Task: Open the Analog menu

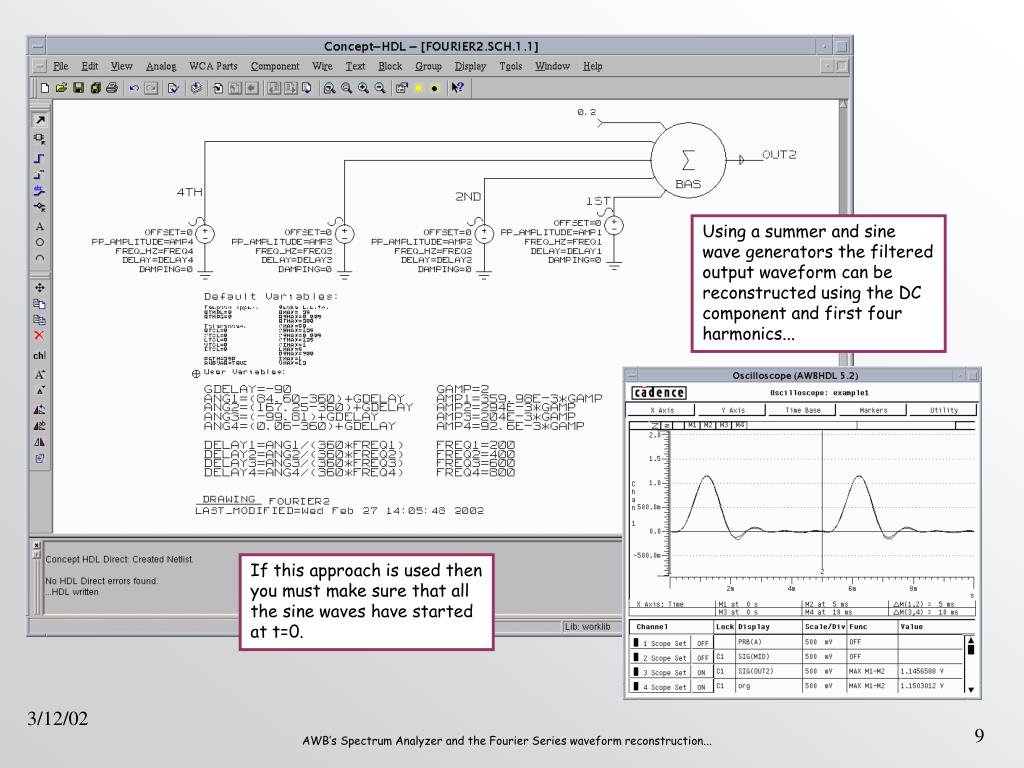Action: pos(161,66)
